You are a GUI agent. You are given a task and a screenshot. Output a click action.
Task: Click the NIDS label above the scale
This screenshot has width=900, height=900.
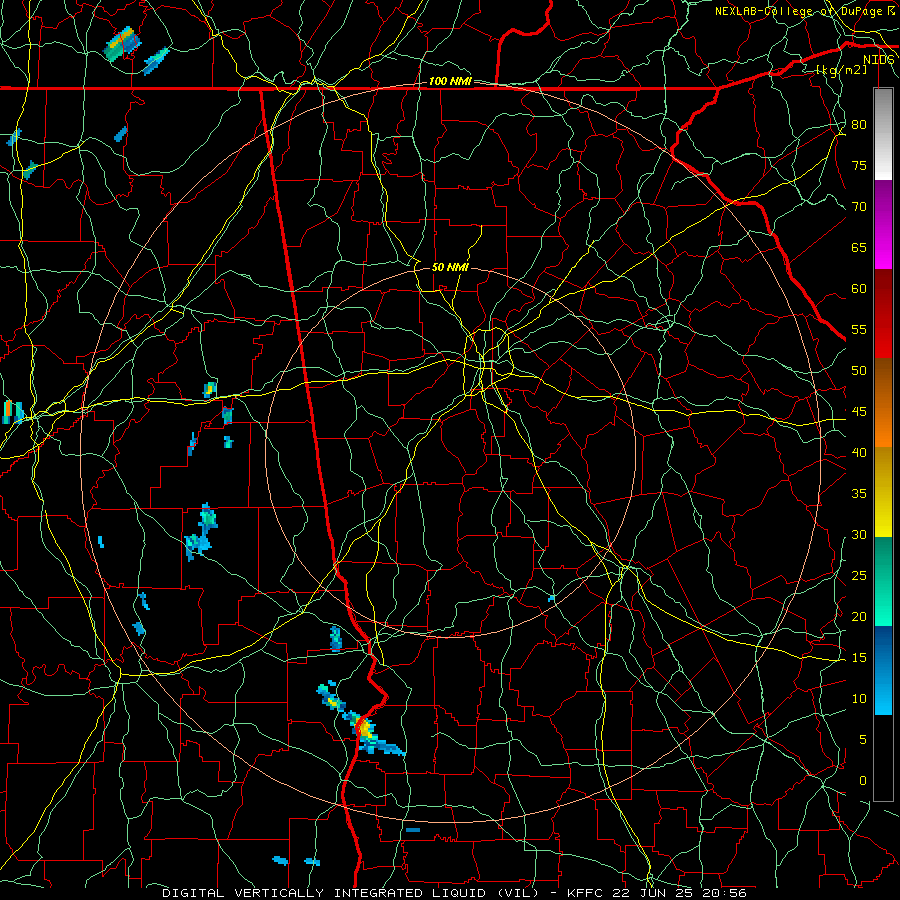(x=879, y=60)
